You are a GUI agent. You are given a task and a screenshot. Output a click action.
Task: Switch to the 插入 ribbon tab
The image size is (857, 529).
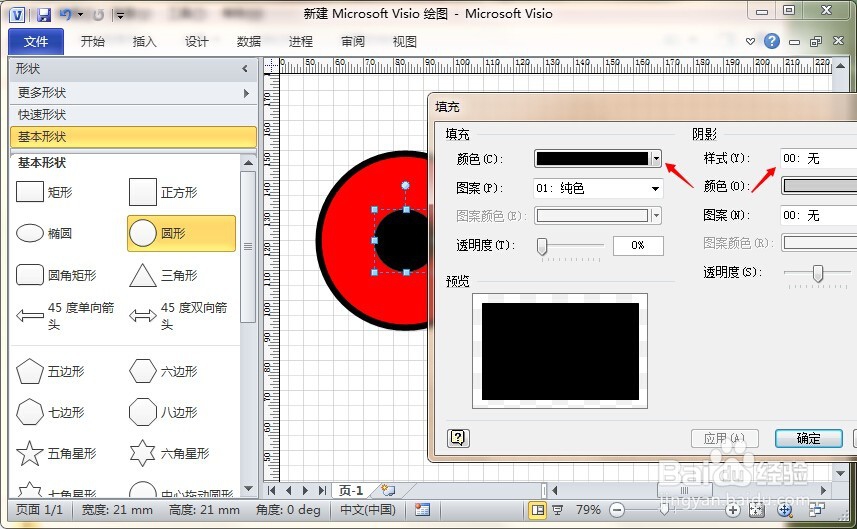click(x=144, y=42)
